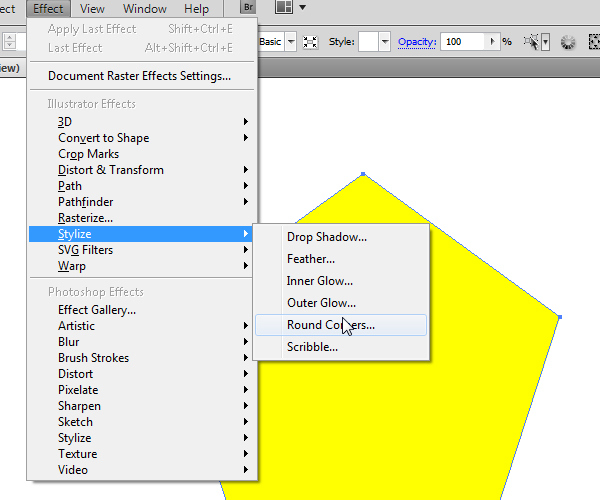
Task: Click highlighted Stylize in Illustrator Effects
Action: [x=141, y=234]
